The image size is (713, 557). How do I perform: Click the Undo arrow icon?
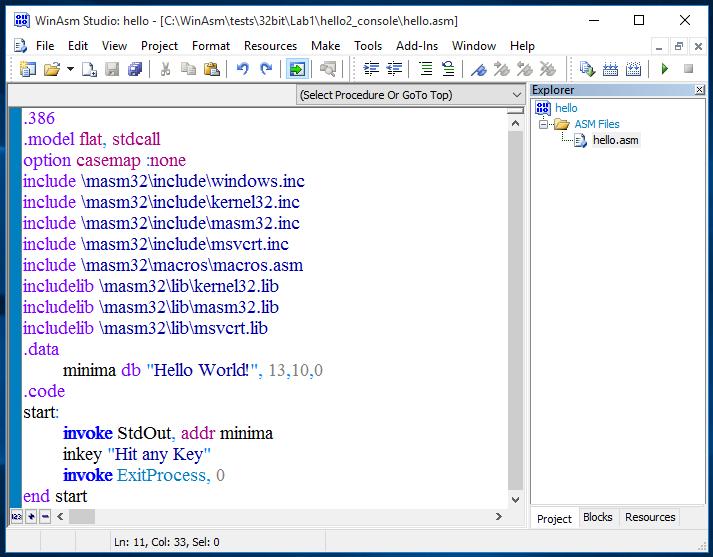243,69
